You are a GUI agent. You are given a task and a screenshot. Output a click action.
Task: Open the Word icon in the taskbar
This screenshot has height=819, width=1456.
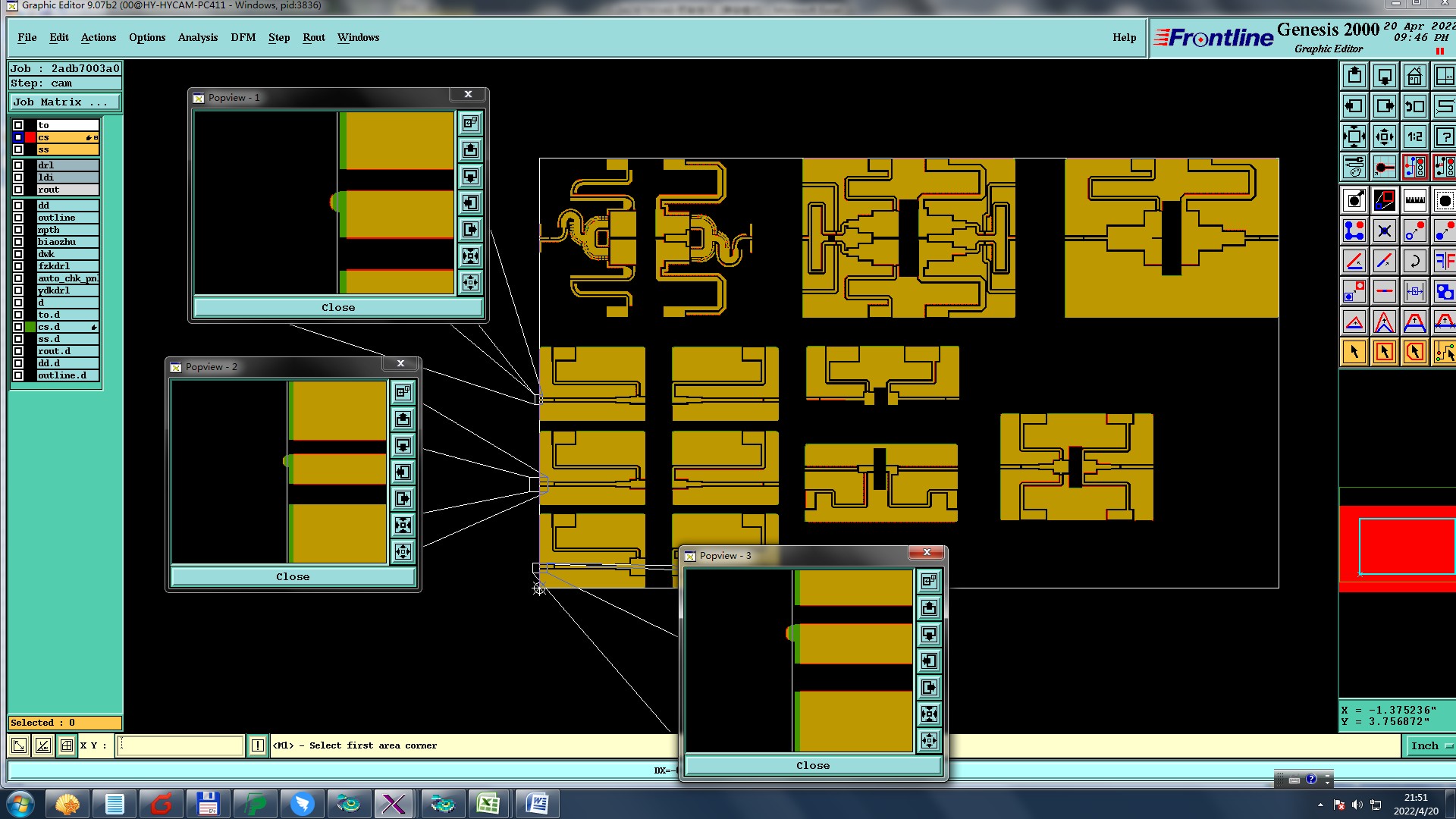[x=537, y=804]
